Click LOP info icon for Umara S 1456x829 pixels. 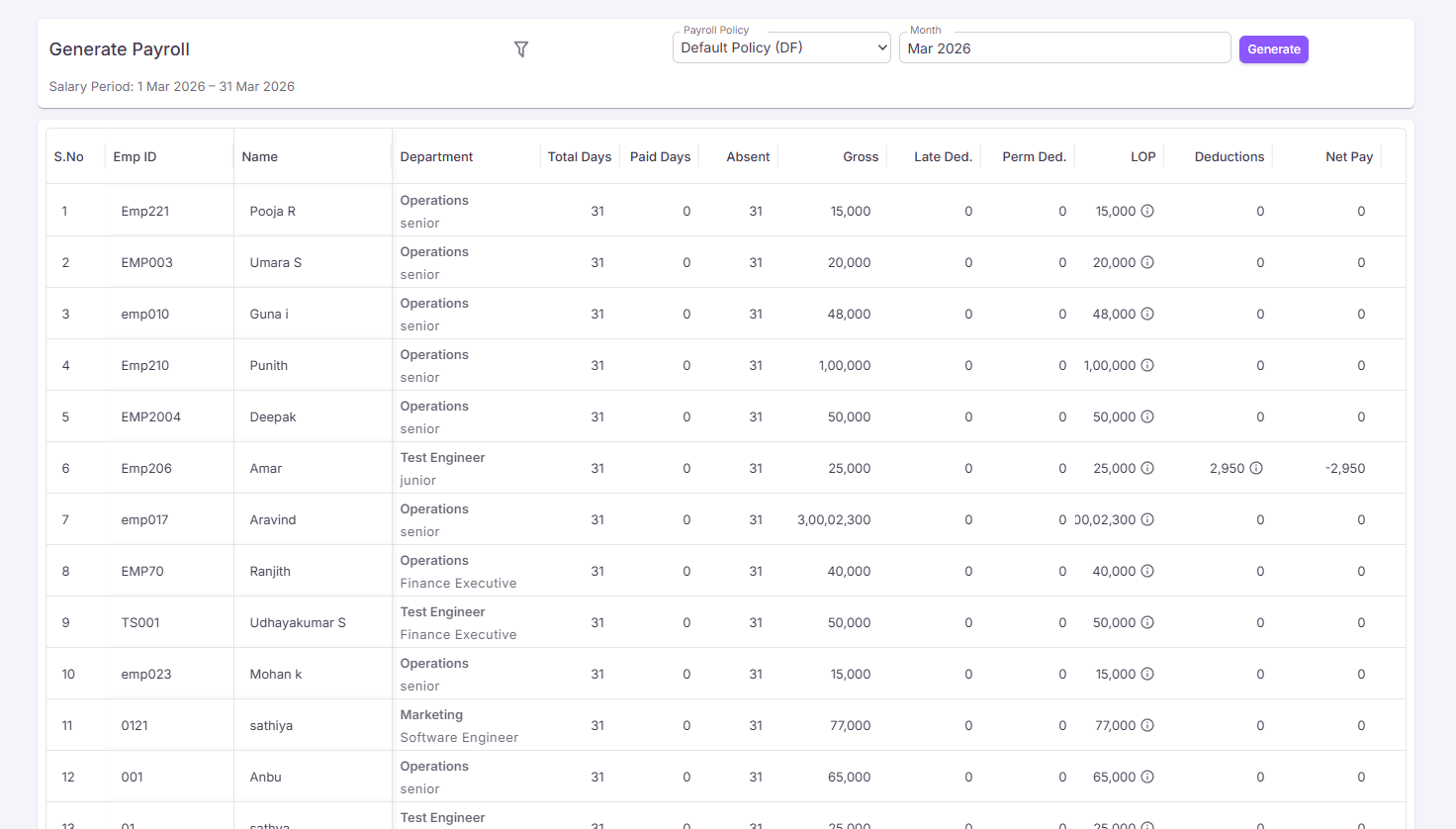1147,262
